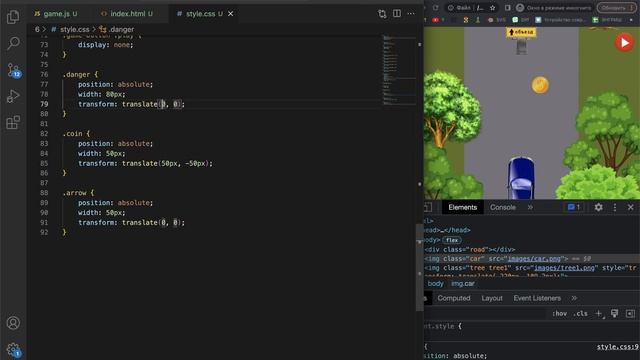Open the editor More Actions ellipsis menu
640x360 pixels.
(x=411, y=13)
